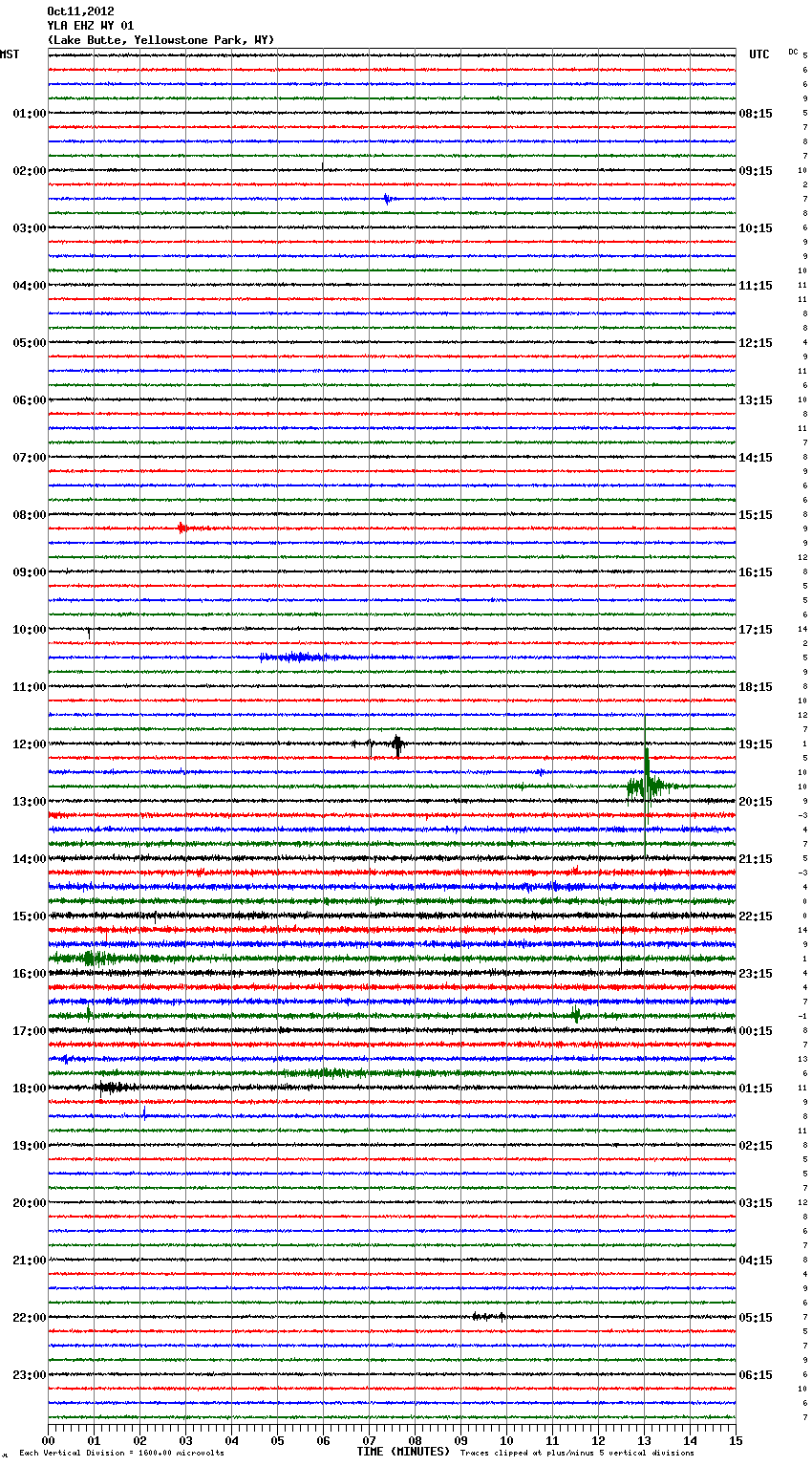Select the 02:00 MST row label

click(30, 171)
